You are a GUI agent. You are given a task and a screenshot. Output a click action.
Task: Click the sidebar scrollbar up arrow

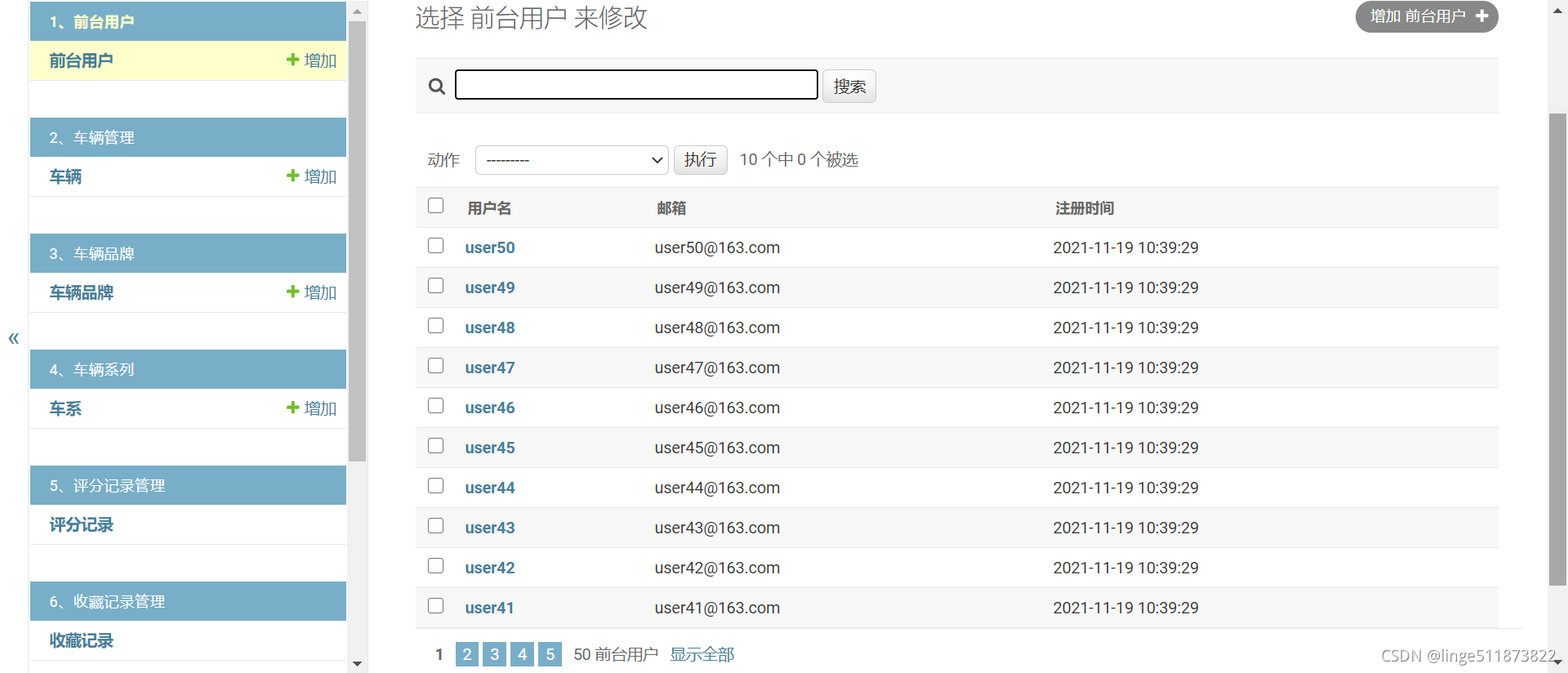point(357,11)
